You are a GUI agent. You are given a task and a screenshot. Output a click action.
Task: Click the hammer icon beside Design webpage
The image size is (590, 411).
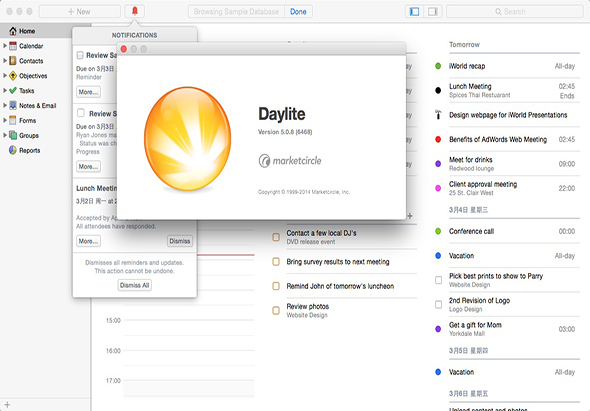438,115
